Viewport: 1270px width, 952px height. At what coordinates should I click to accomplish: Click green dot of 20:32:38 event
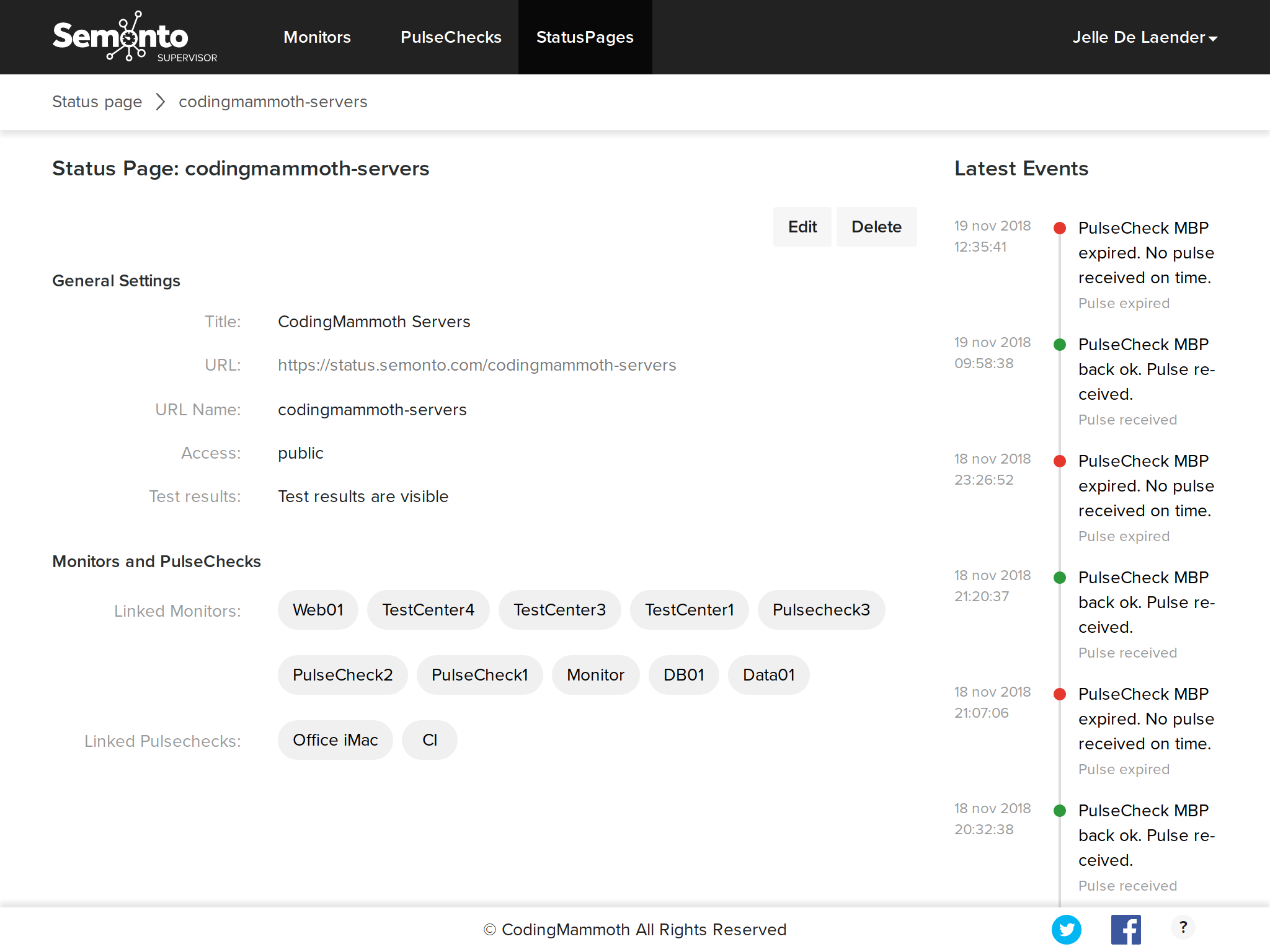pos(1060,811)
